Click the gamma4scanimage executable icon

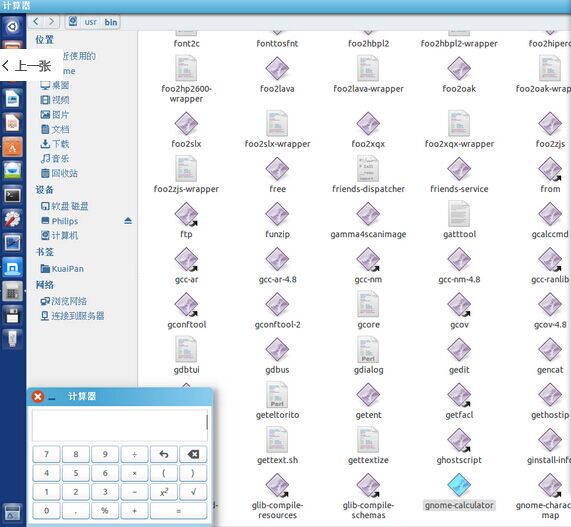click(368, 214)
